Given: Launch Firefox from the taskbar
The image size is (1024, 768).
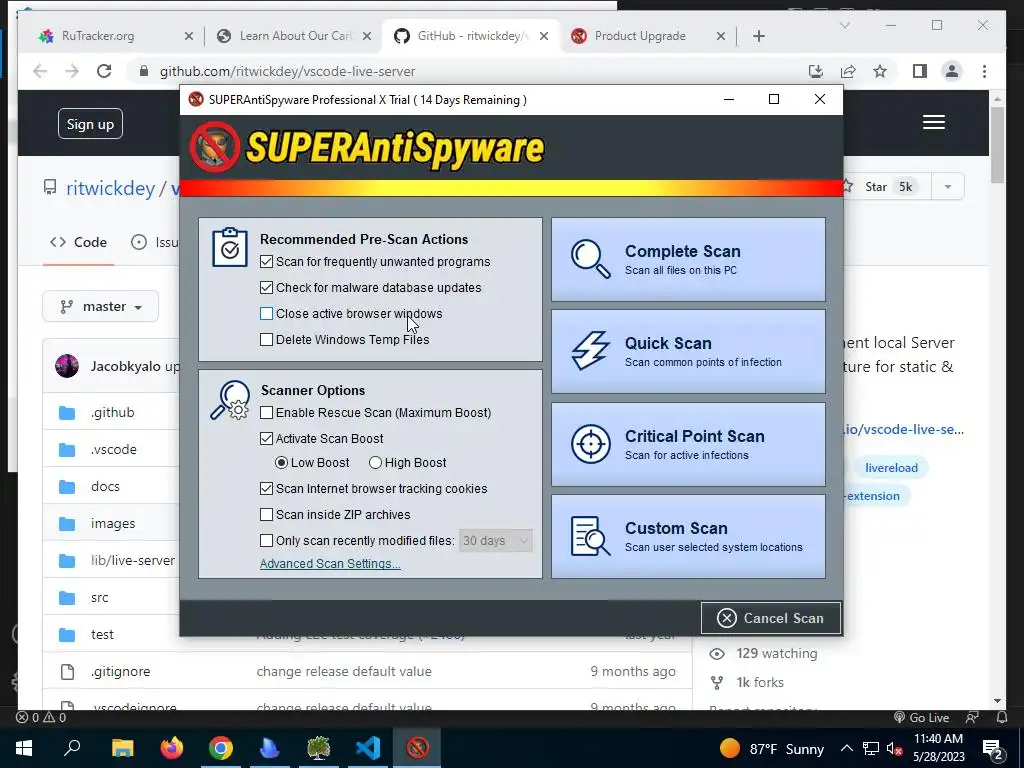Looking at the screenshot, I should pyautogui.click(x=172, y=748).
